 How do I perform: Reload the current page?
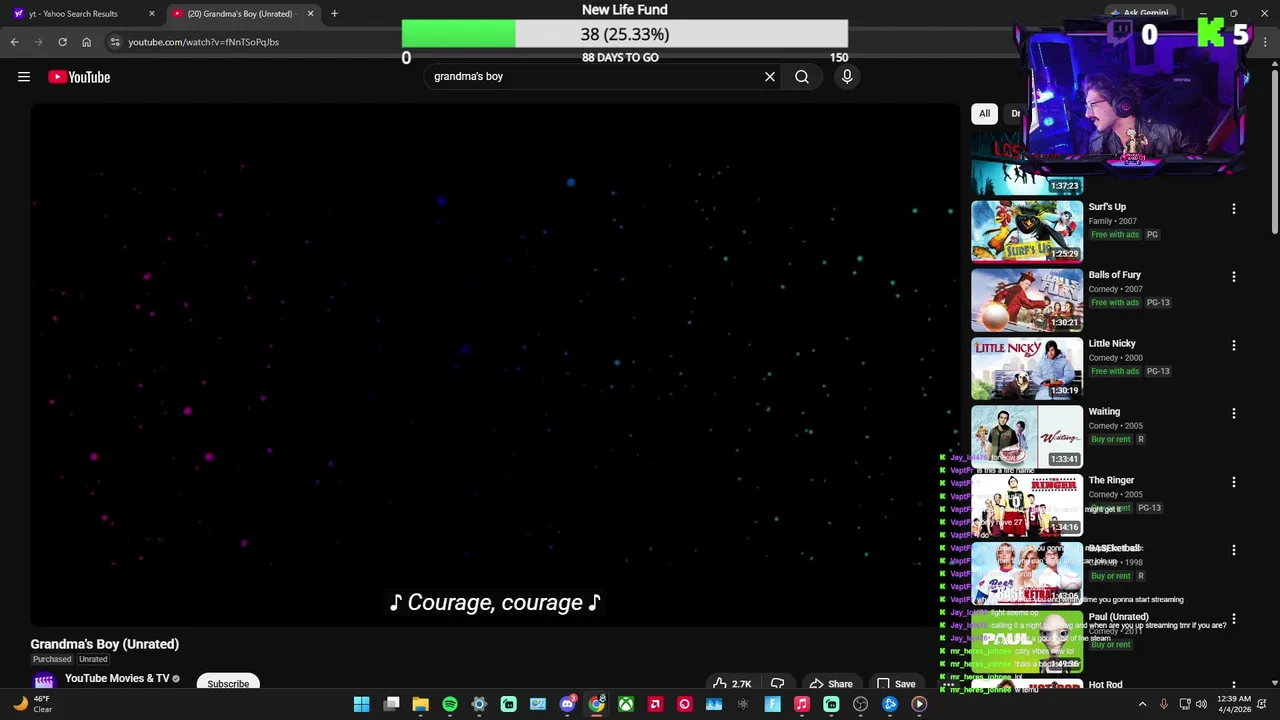(x=62, y=42)
